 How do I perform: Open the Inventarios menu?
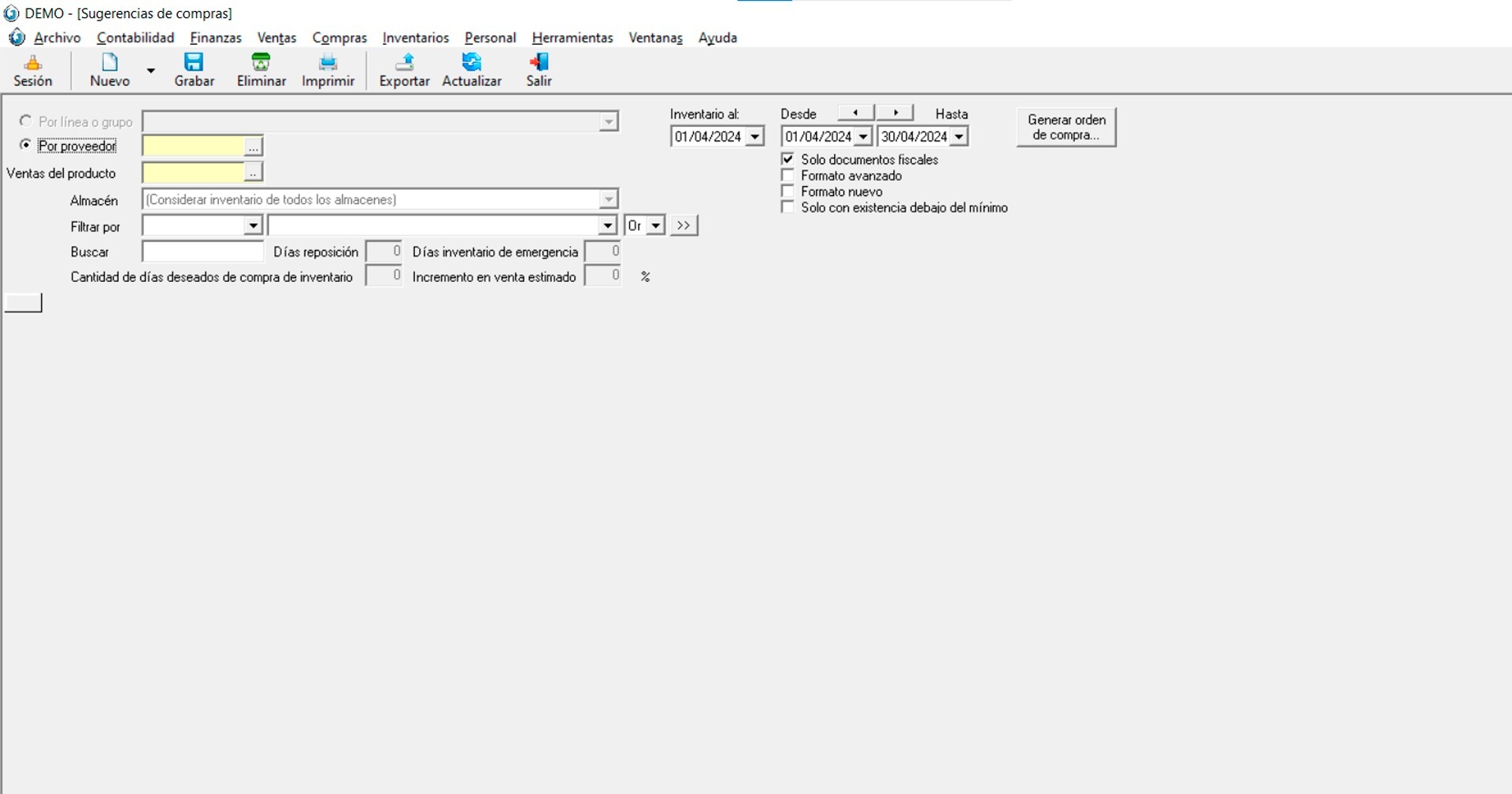pos(415,38)
